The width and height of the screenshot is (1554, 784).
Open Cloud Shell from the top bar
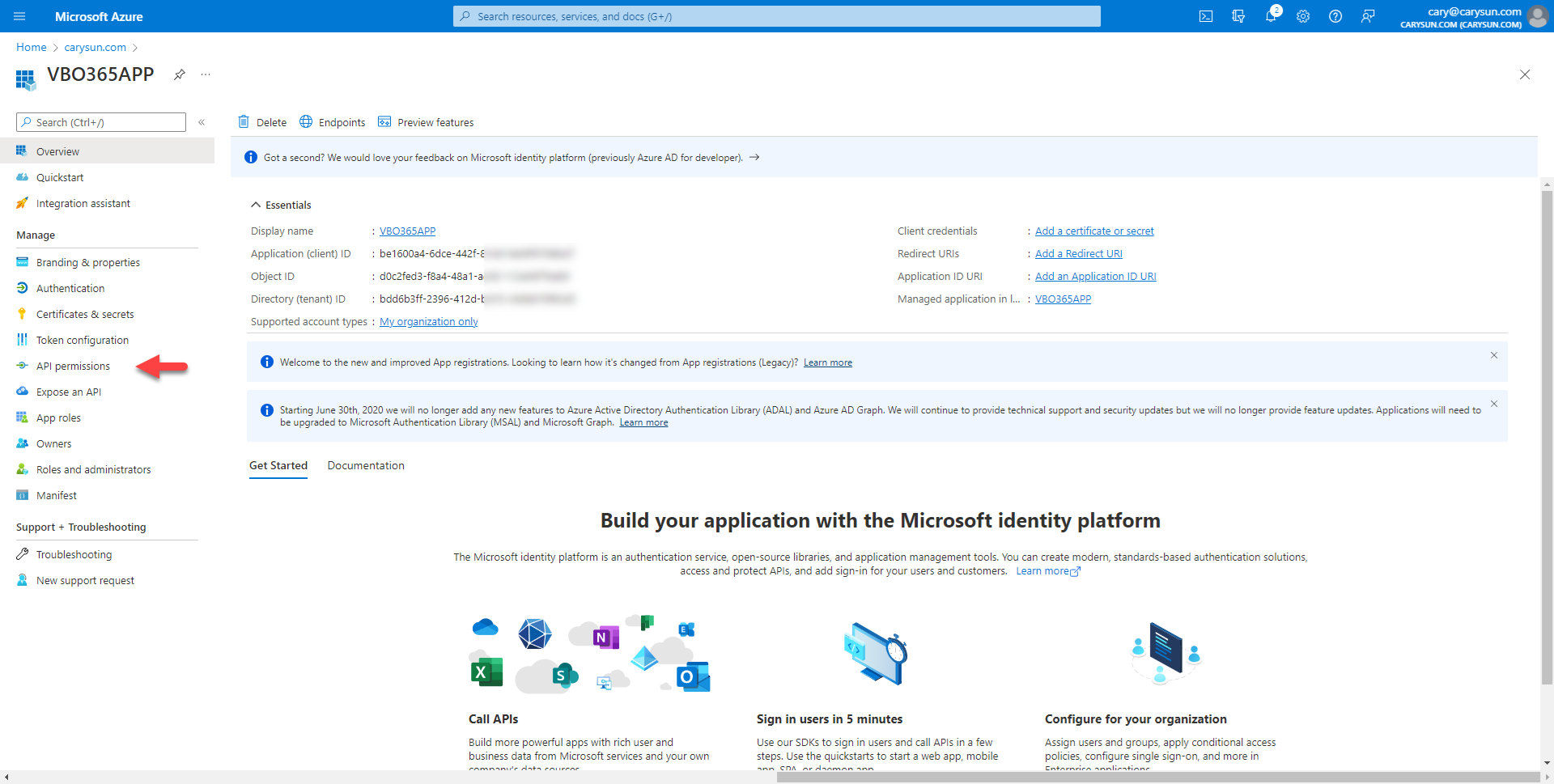(x=1206, y=16)
